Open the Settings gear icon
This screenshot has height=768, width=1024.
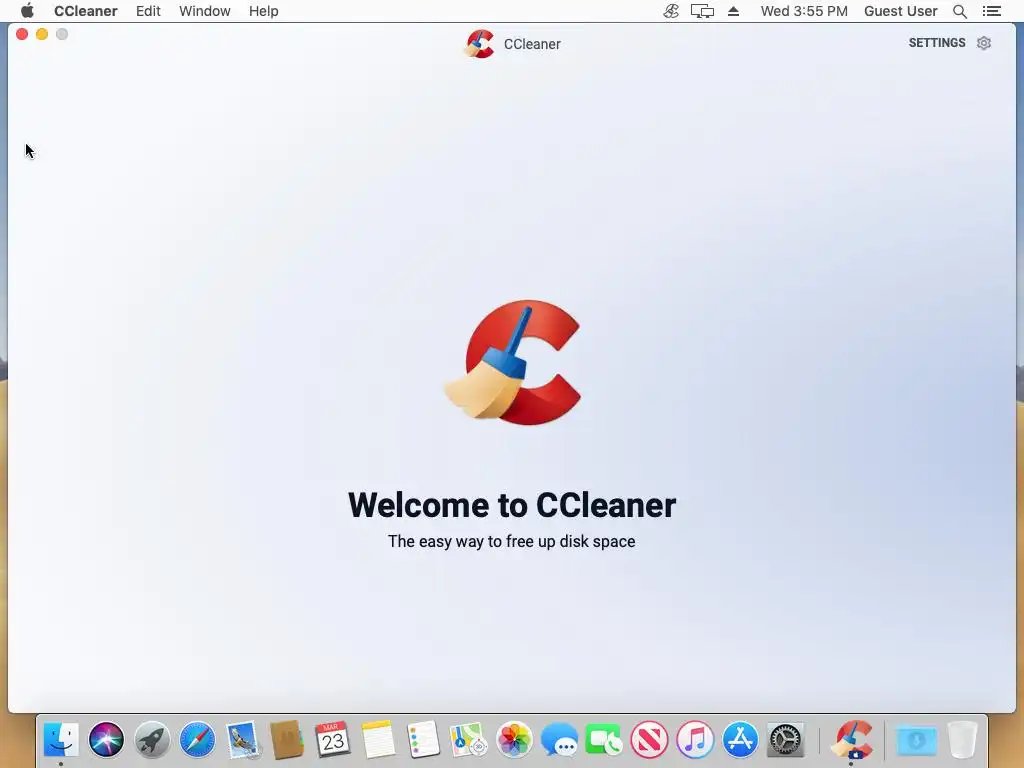coord(984,43)
